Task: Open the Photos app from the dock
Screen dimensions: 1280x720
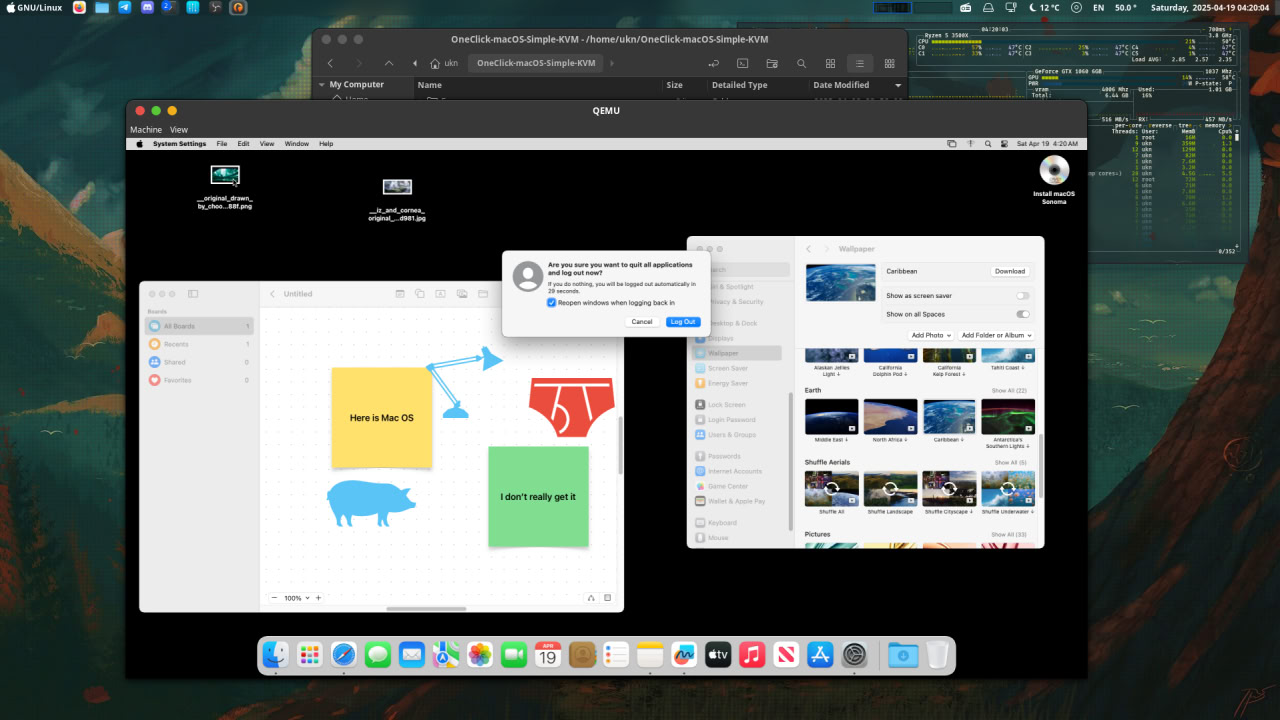Action: (480, 655)
